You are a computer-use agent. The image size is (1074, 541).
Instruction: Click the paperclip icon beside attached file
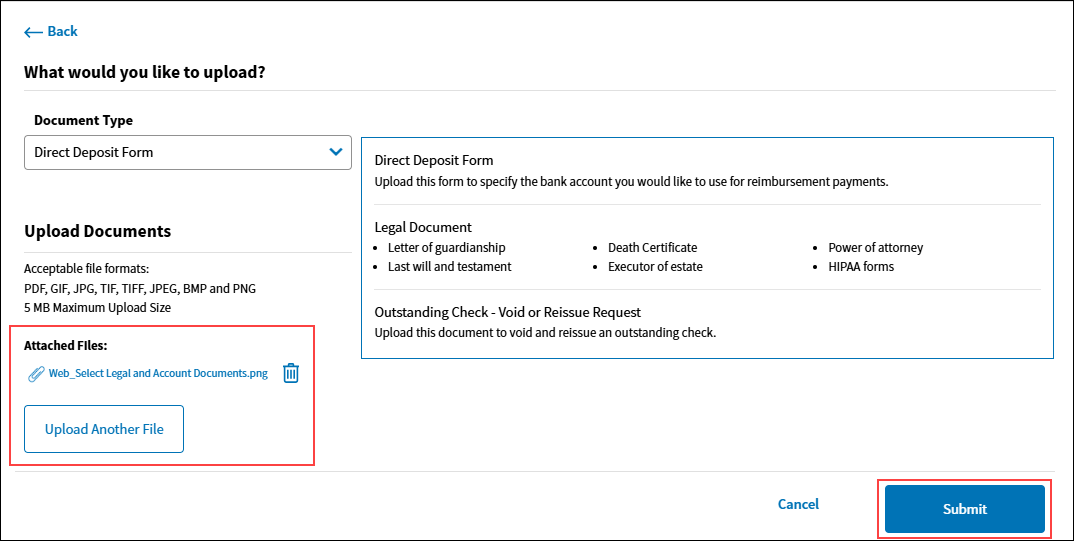click(36, 374)
